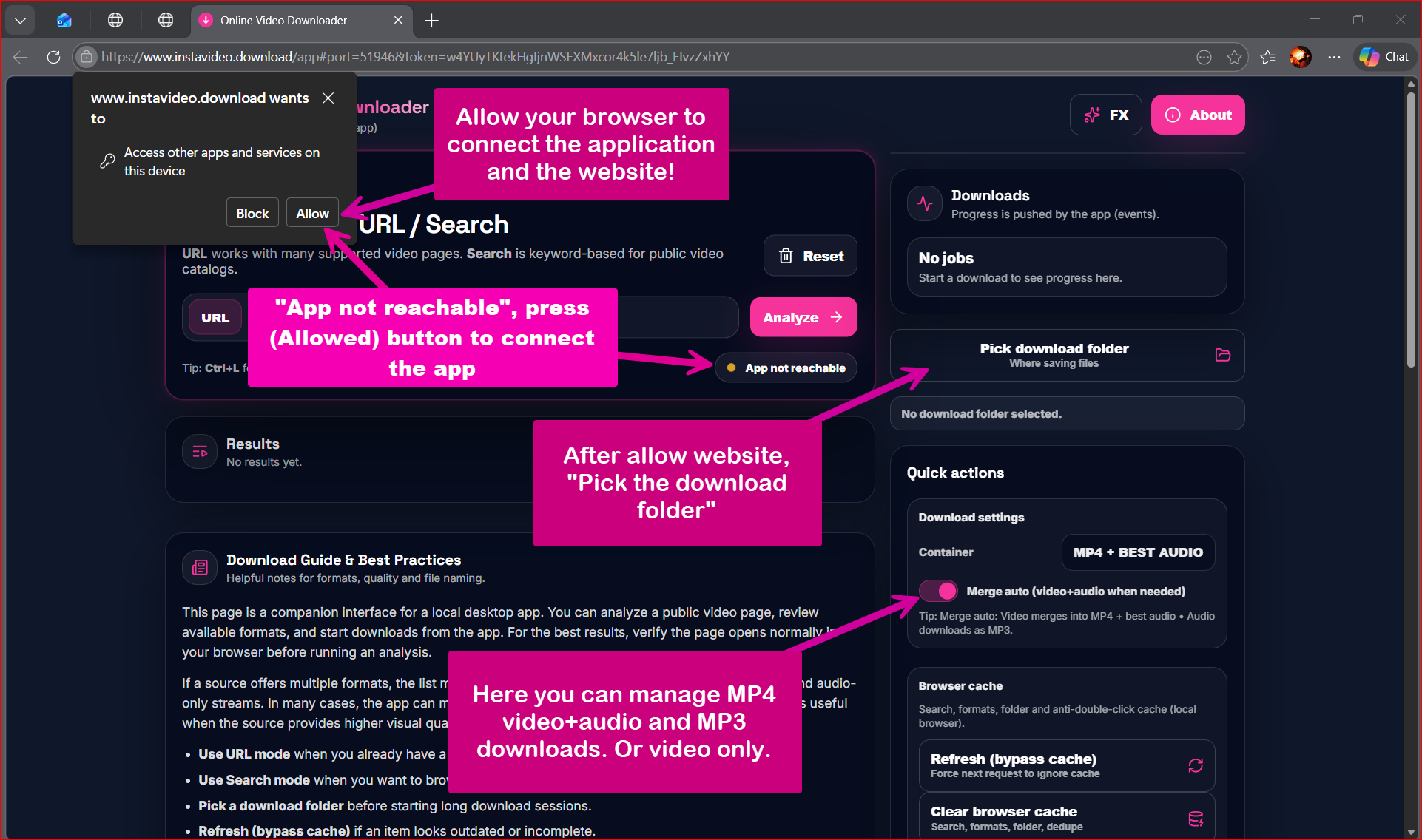
Task: Click the folder icon beside Pick download folder
Action: [x=1221, y=355]
